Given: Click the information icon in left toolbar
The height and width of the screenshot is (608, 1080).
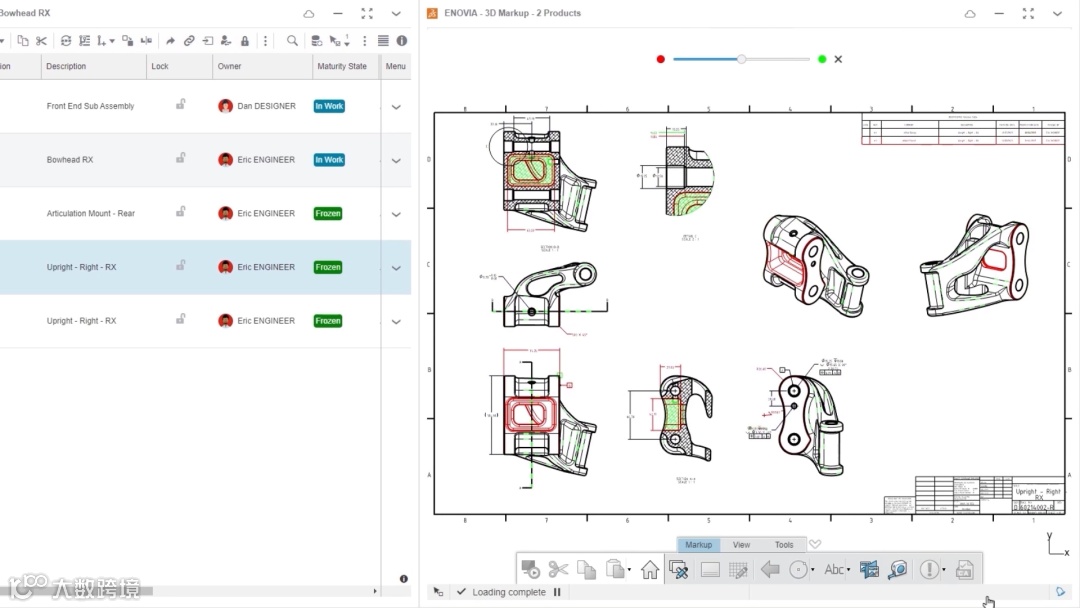Looking at the screenshot, I should pyautogui.click(x=402, y=41).
